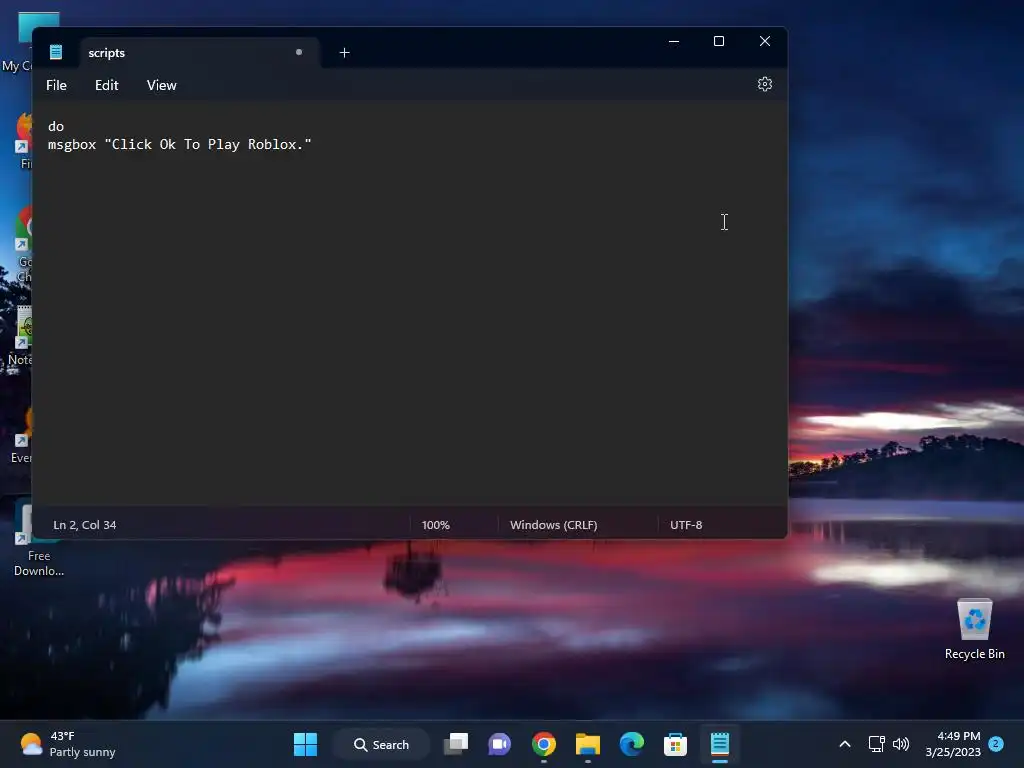The width and height of the screenshot is (1024, 768).
Task: Click the UTF-8 encoding indicator
Action: [x=686, y=525]
